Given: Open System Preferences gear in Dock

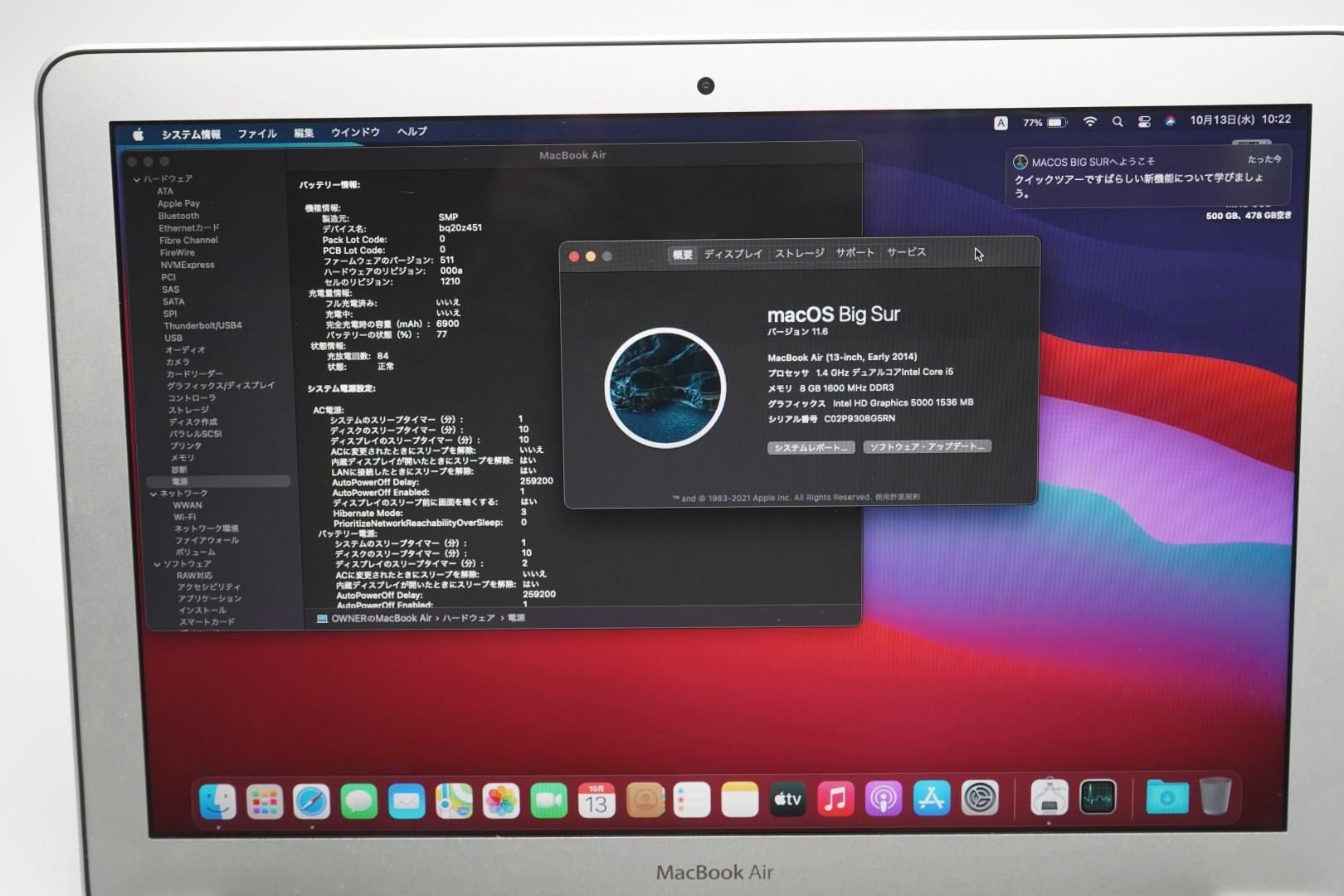Looking at the screenshot, I should point(980,799).
